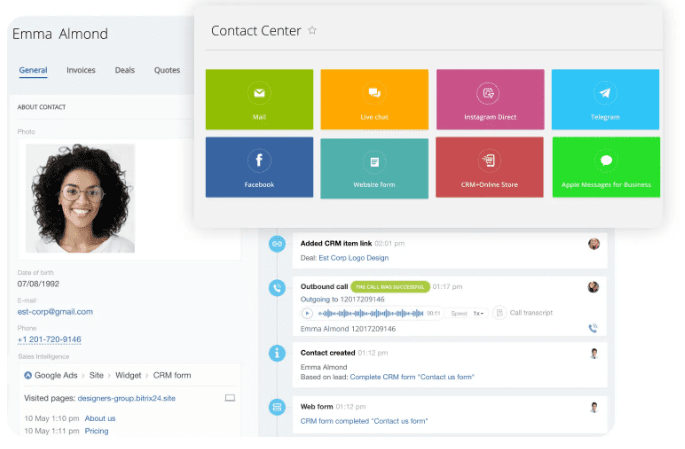Viewport: 685px width, 449px height.
Task: Click the "Contact created" entry title
Action: click(328, 353)
